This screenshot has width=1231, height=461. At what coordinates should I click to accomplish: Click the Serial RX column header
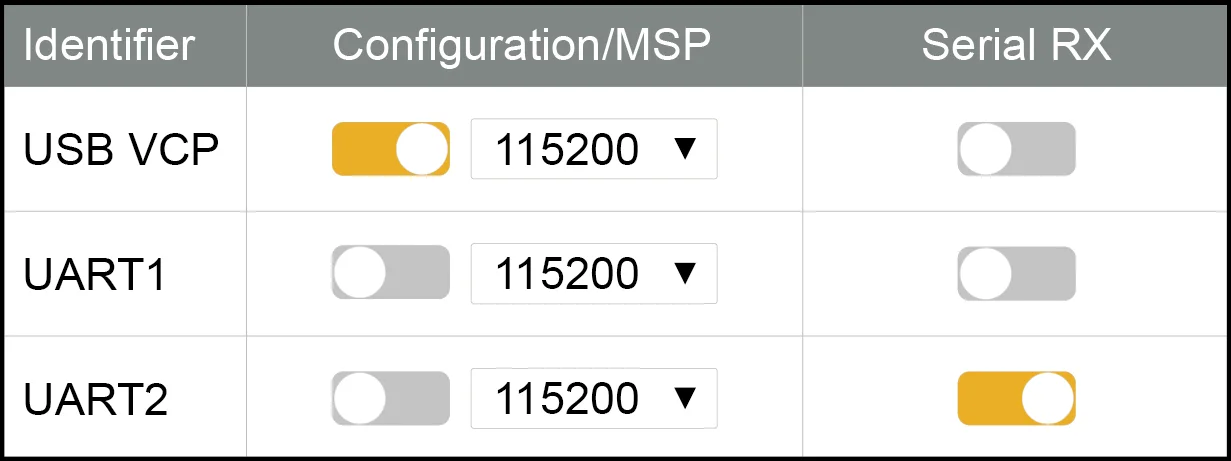(1016, 45)
